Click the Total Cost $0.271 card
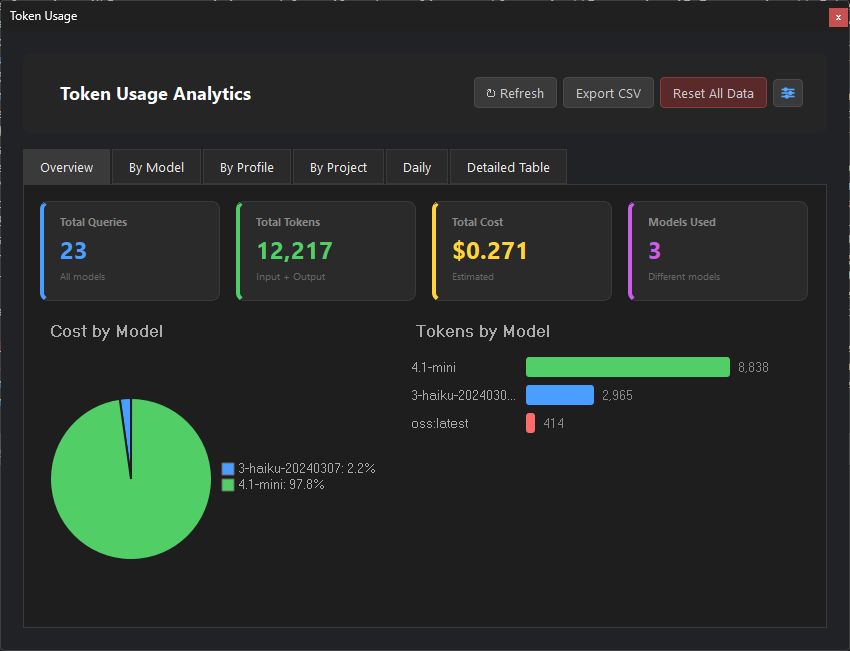This screenshot has height=651, width=850. coord(521,250)
